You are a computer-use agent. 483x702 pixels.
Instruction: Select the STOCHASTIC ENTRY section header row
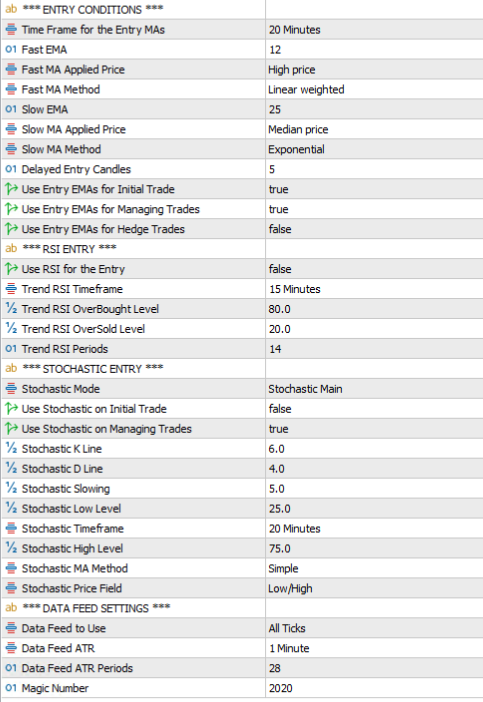[x=242, y=368]
